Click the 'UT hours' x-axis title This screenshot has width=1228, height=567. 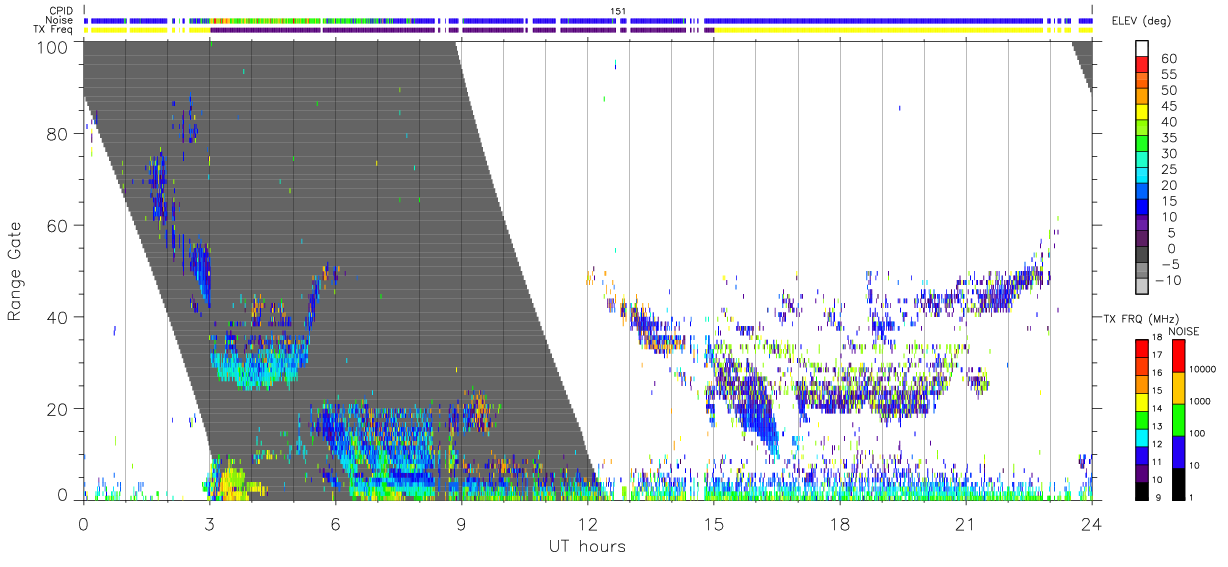[586, 546]
